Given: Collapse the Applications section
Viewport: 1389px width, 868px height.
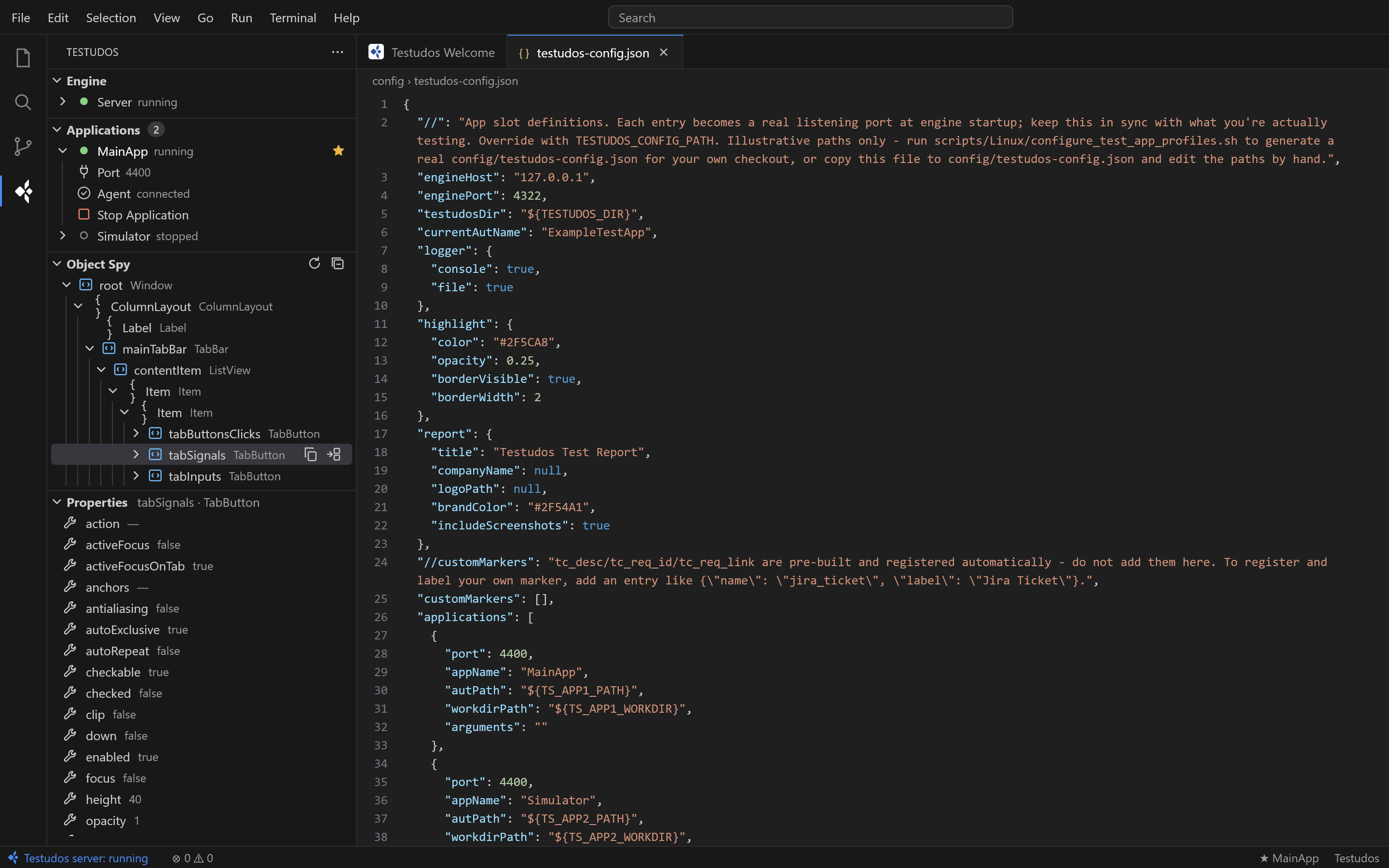Looking at the screenshot, I should click(x=57, y=130).
